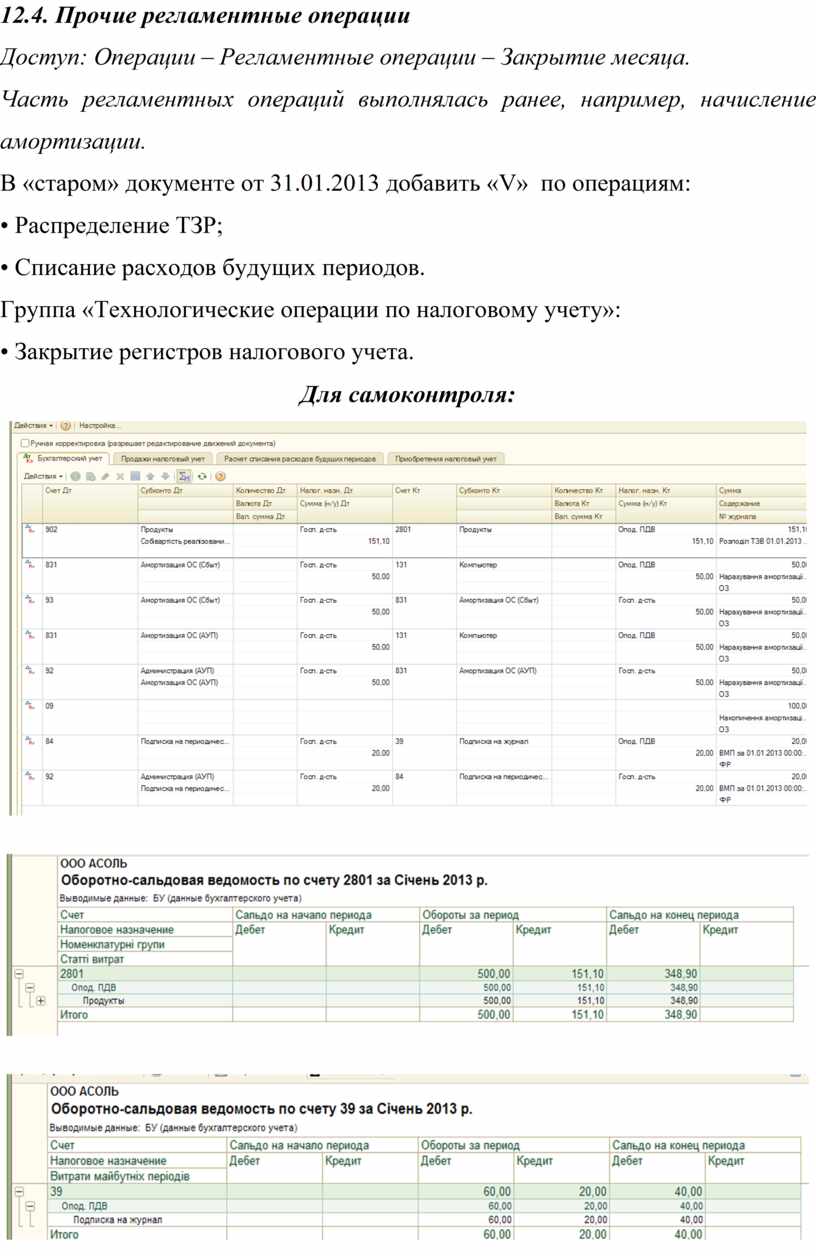
Task: Click the Субконто Кт column header
Action: pyautogui.click(x=503, y=490)
